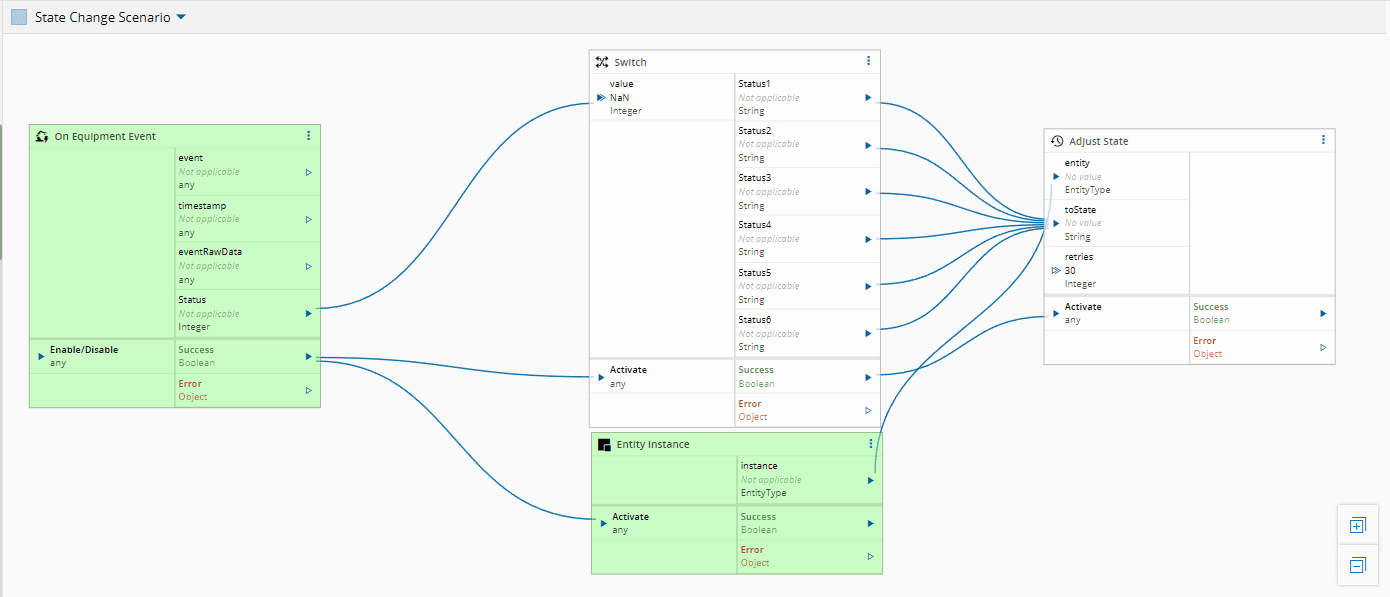Click the Adjust State Success output port
1390x597 pixels.
(1323, 313)
